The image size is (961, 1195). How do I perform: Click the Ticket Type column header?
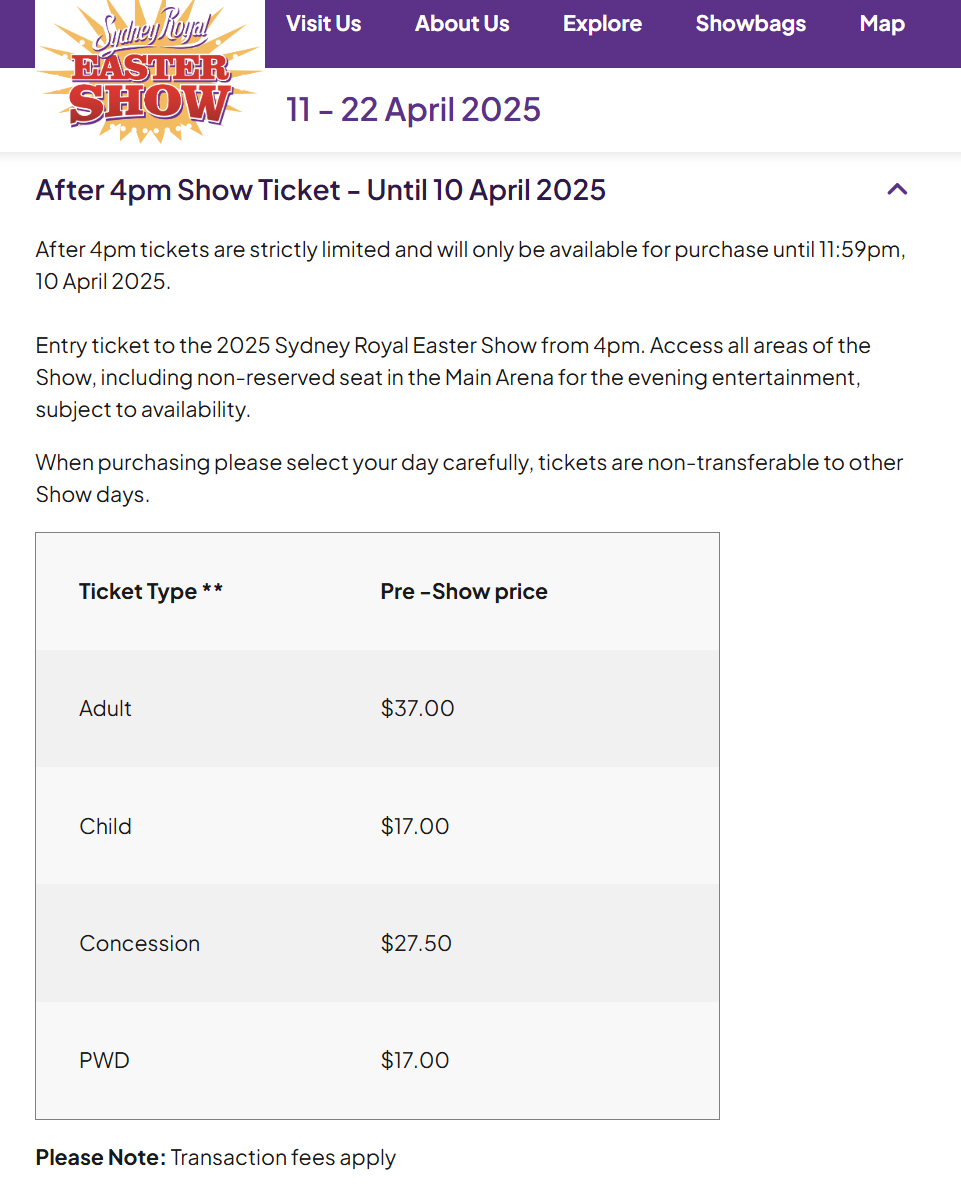tap(151, 591)
